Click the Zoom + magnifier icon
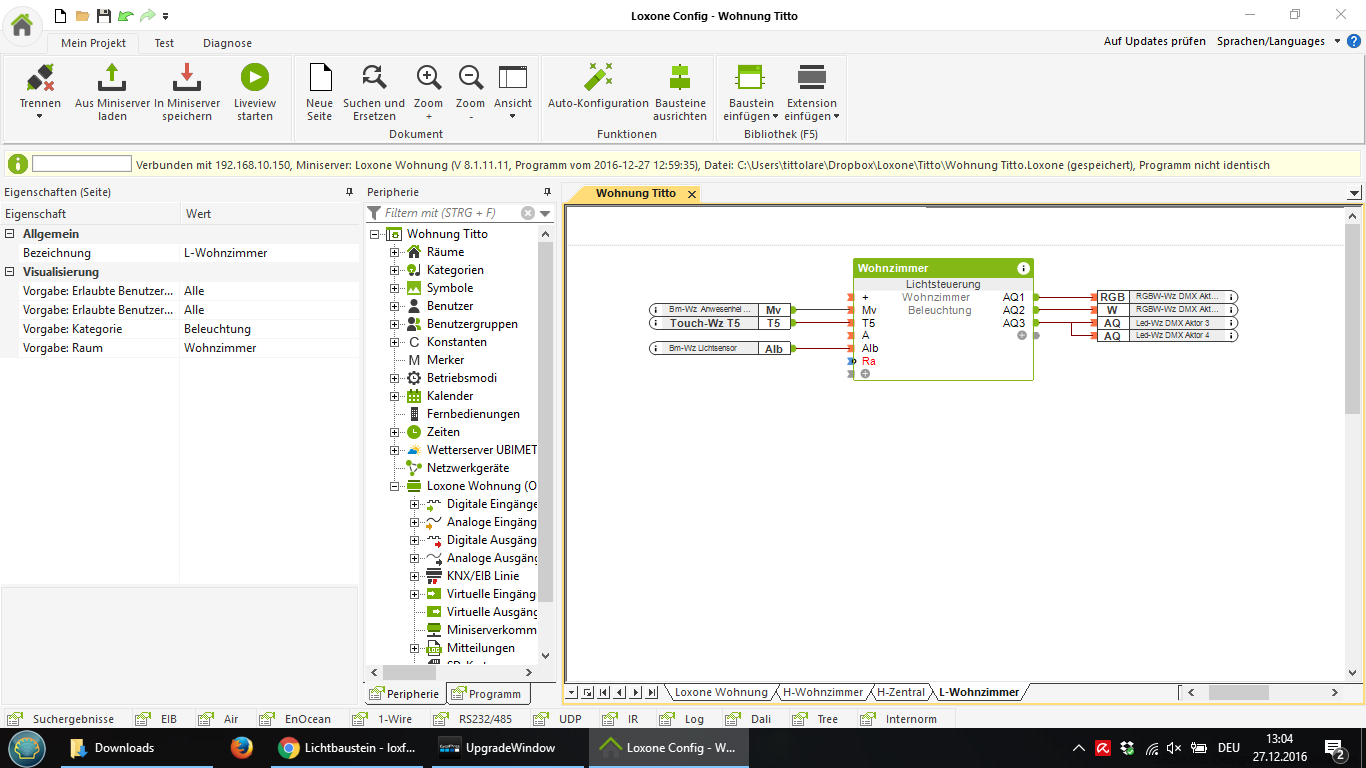1366x768 pixels. tap(428, 78)
